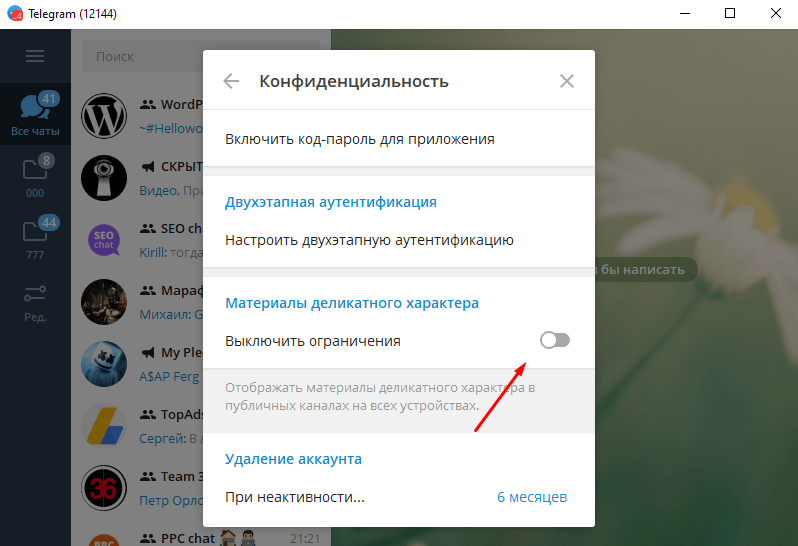
Task: Click Включить код-пароль для приложения
Action: pyautogui.click(x=398, y=139)
